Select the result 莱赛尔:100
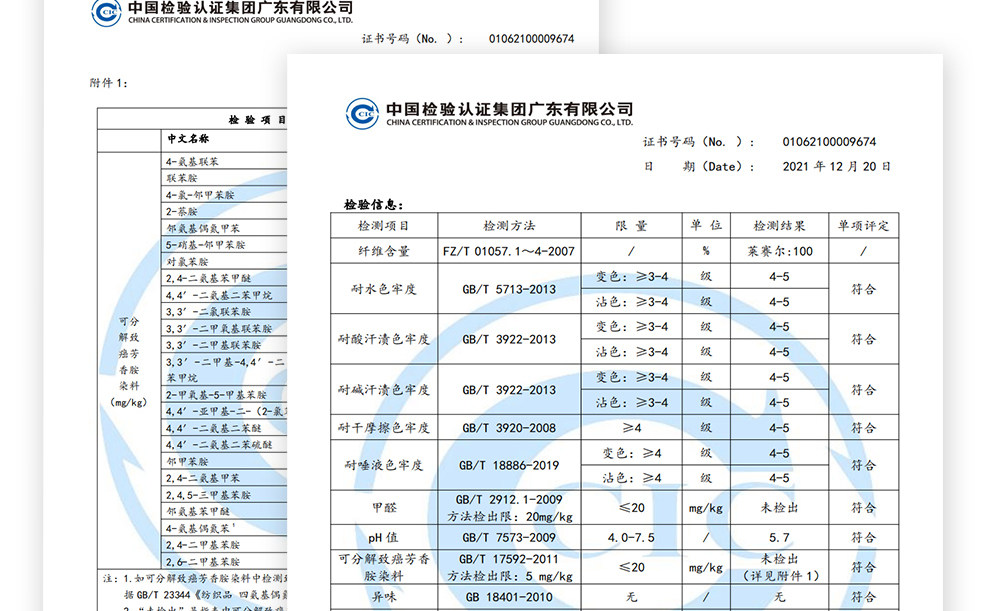The width and height of the screenshot is (1000, 611). [779, 251]
